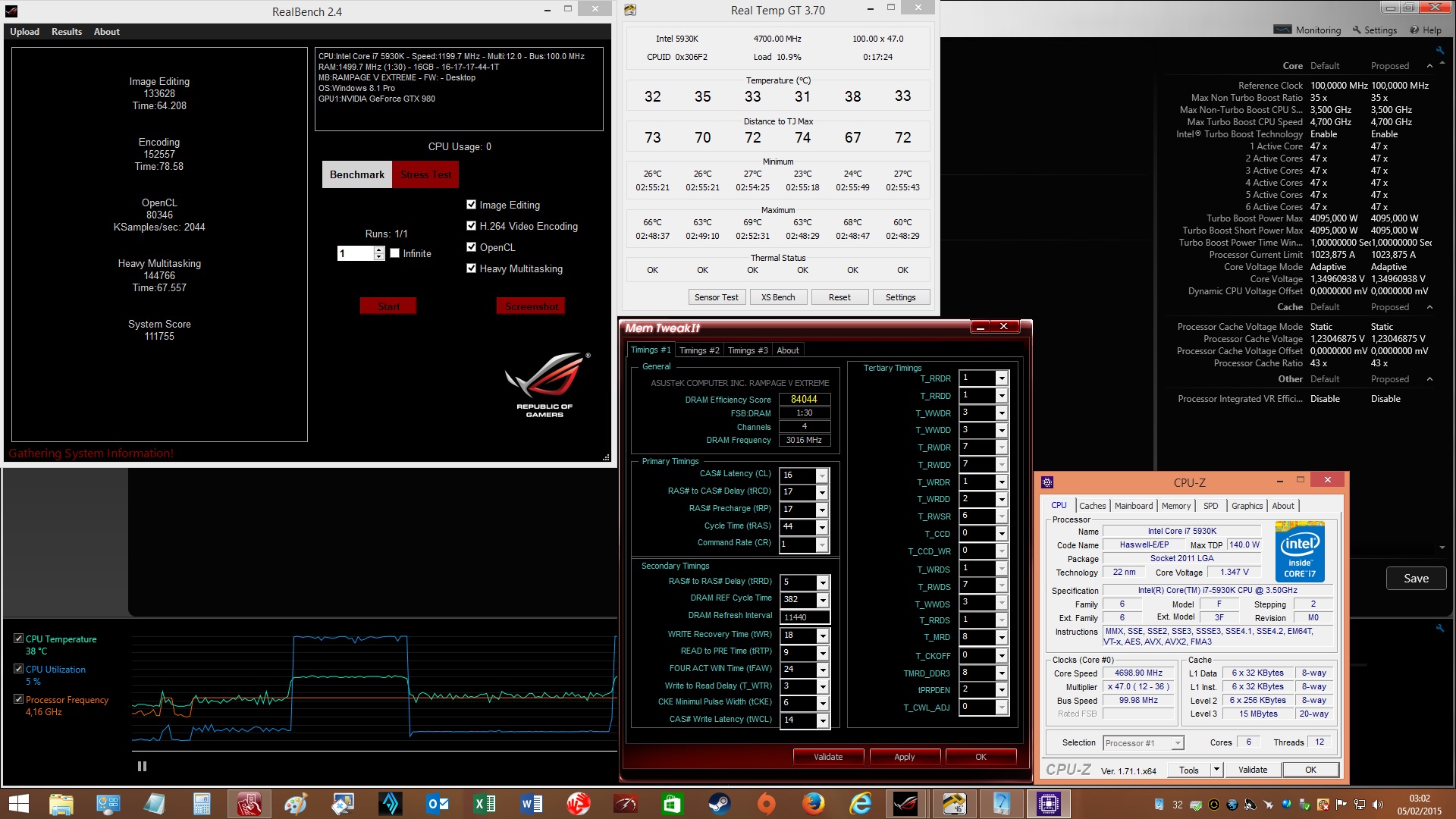Open Word from the taskbar

click(532, 804)
